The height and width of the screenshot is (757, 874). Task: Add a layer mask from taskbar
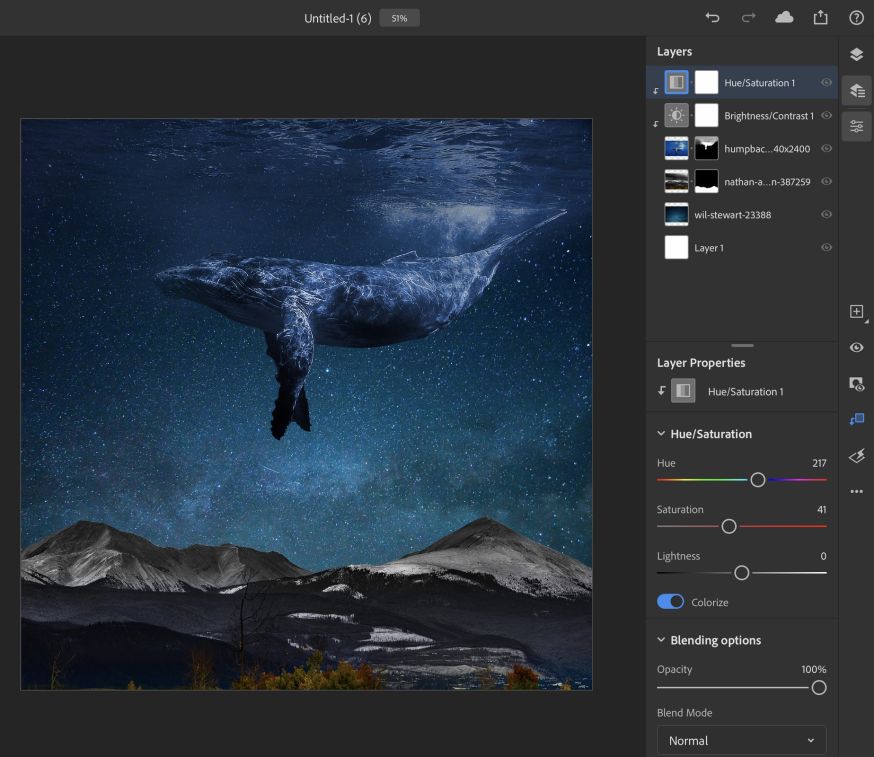pyautogui.click(x=857, y=384)
